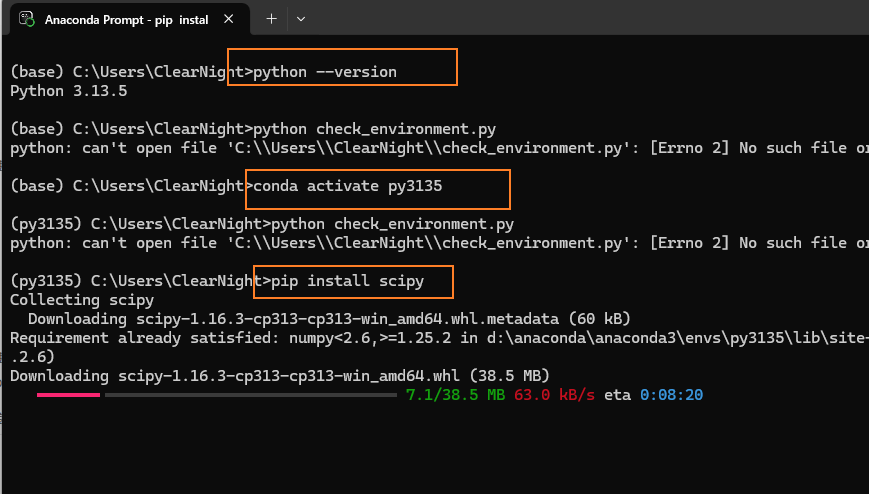Click the Anaconda Prompt tab icon
This screenshot has height=494, width=869.
coord(26,19)
